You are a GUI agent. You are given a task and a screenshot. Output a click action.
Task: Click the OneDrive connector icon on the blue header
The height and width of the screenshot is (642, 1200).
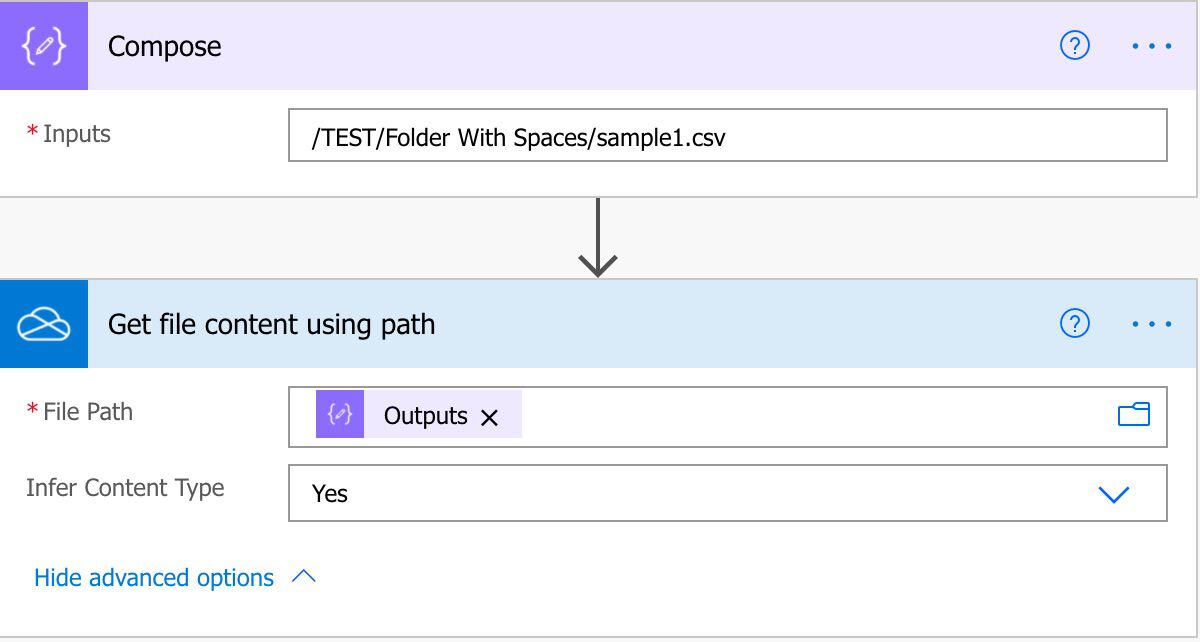44,323
